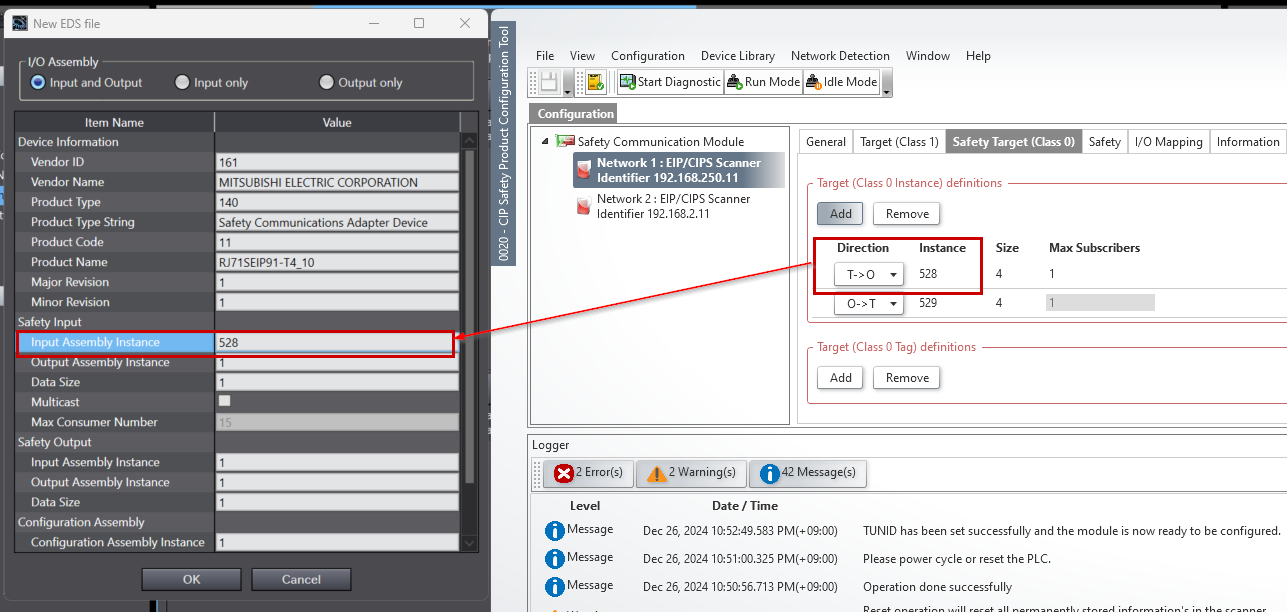Click the yellow configuration check icon in the toolbar

click(x=595, y=82)
